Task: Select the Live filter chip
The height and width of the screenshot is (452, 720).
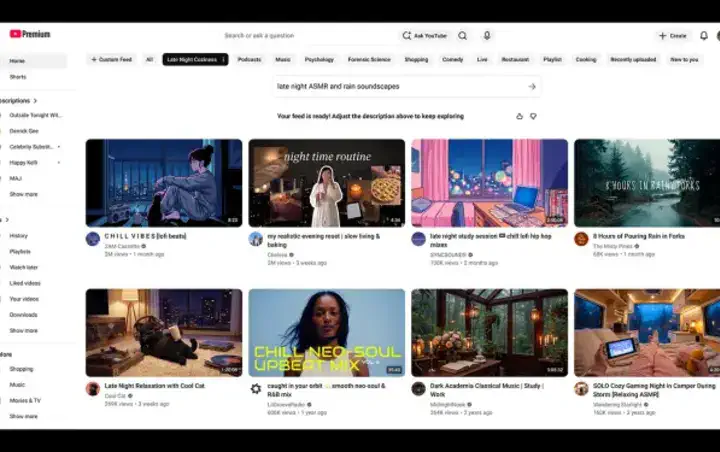Action: [482, 59]
